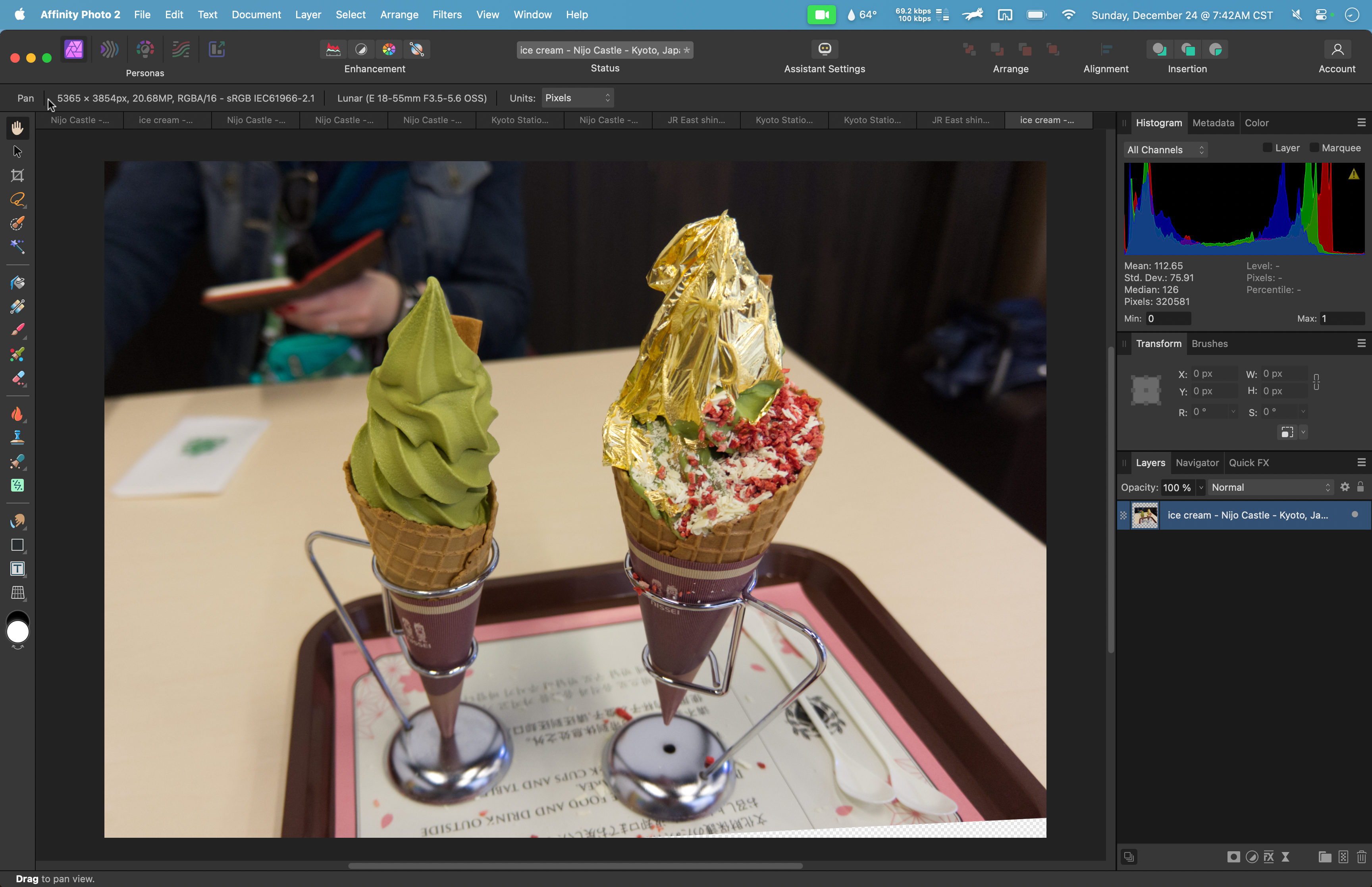Switch to Tone Mapping Persona
The image size is (1372, 887).
tap(181, 49)
